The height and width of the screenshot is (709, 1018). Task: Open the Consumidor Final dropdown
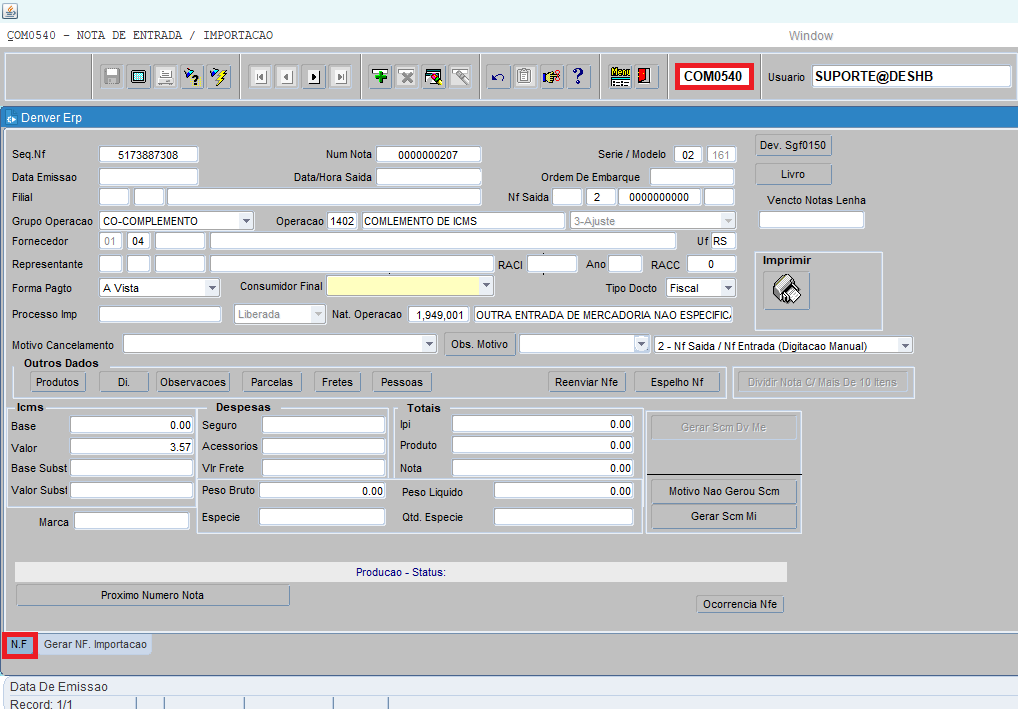[486, 286]
